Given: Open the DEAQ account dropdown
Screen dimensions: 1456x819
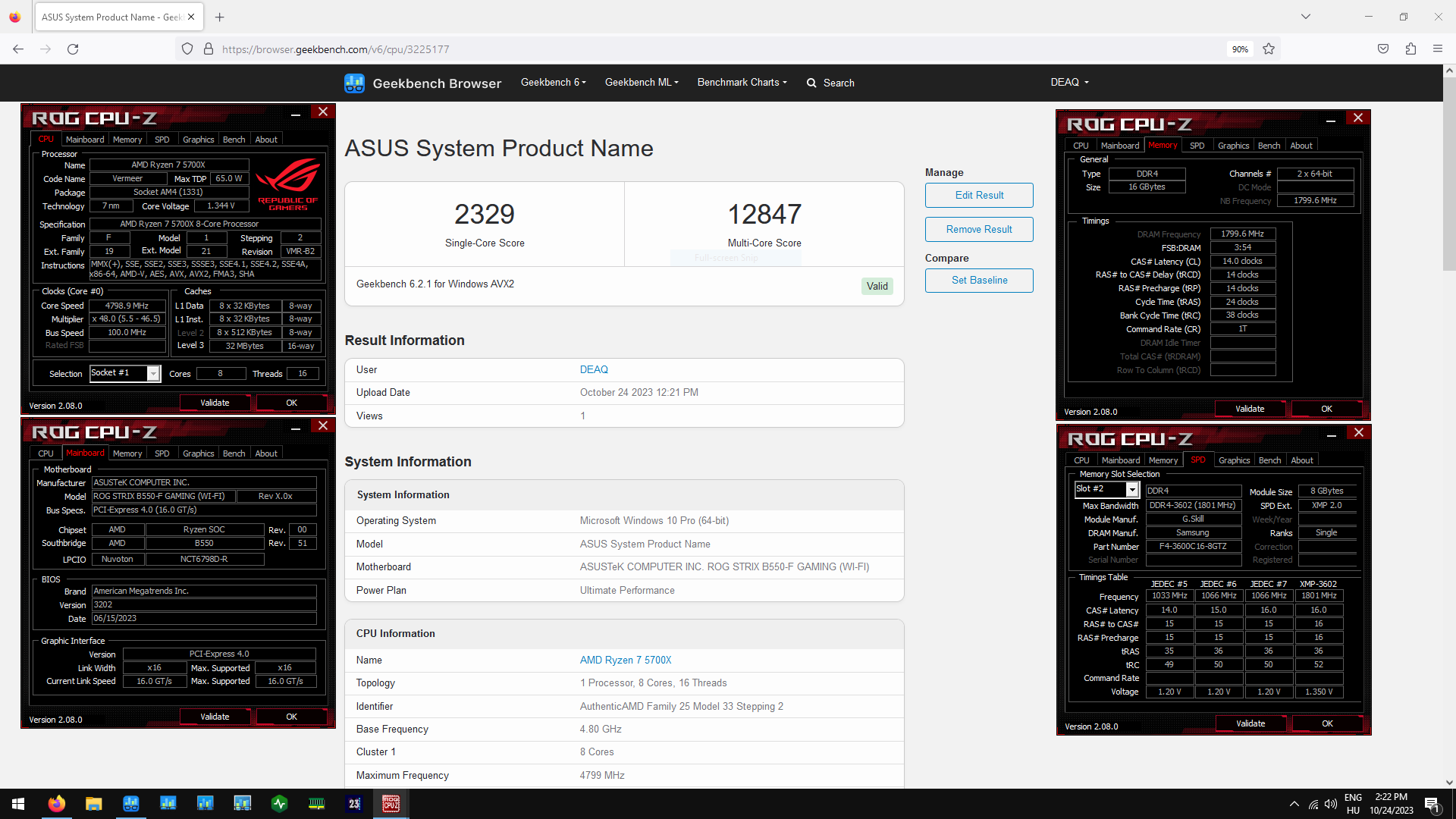Looking at the screenshot, I should 1069,83.
